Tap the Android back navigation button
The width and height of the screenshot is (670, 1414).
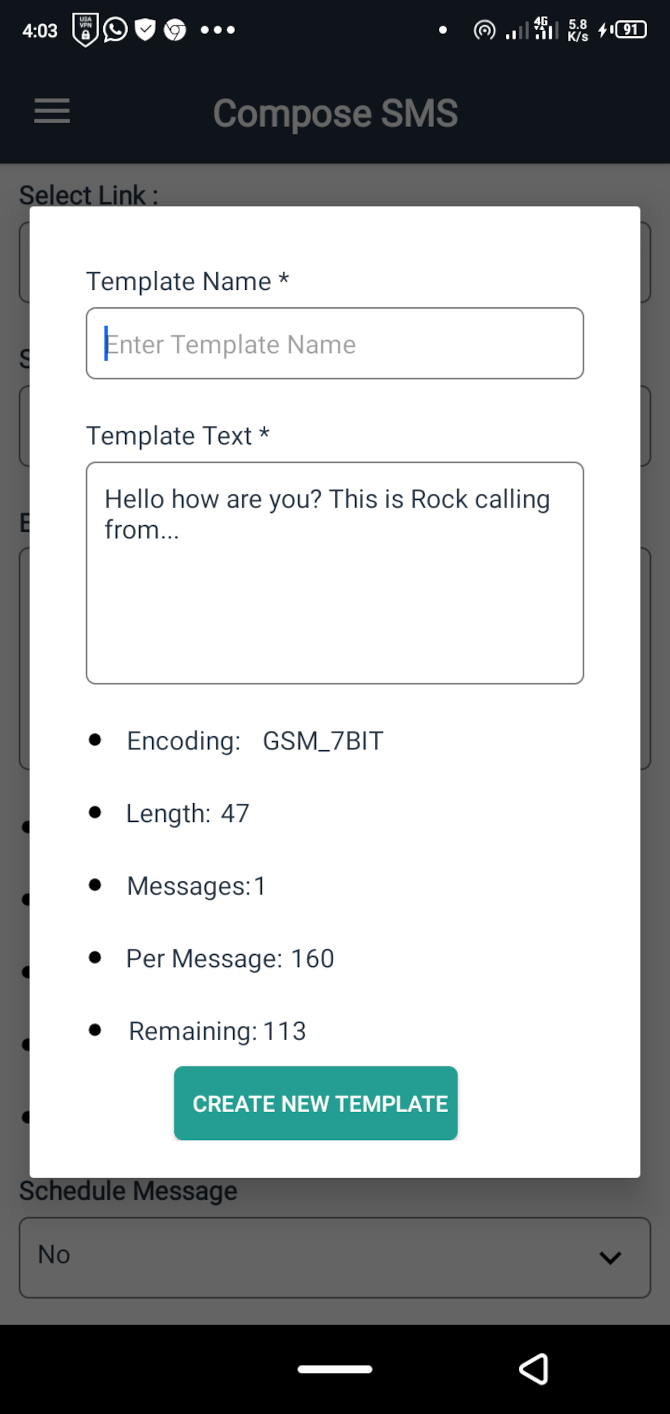click(535, 1369)
